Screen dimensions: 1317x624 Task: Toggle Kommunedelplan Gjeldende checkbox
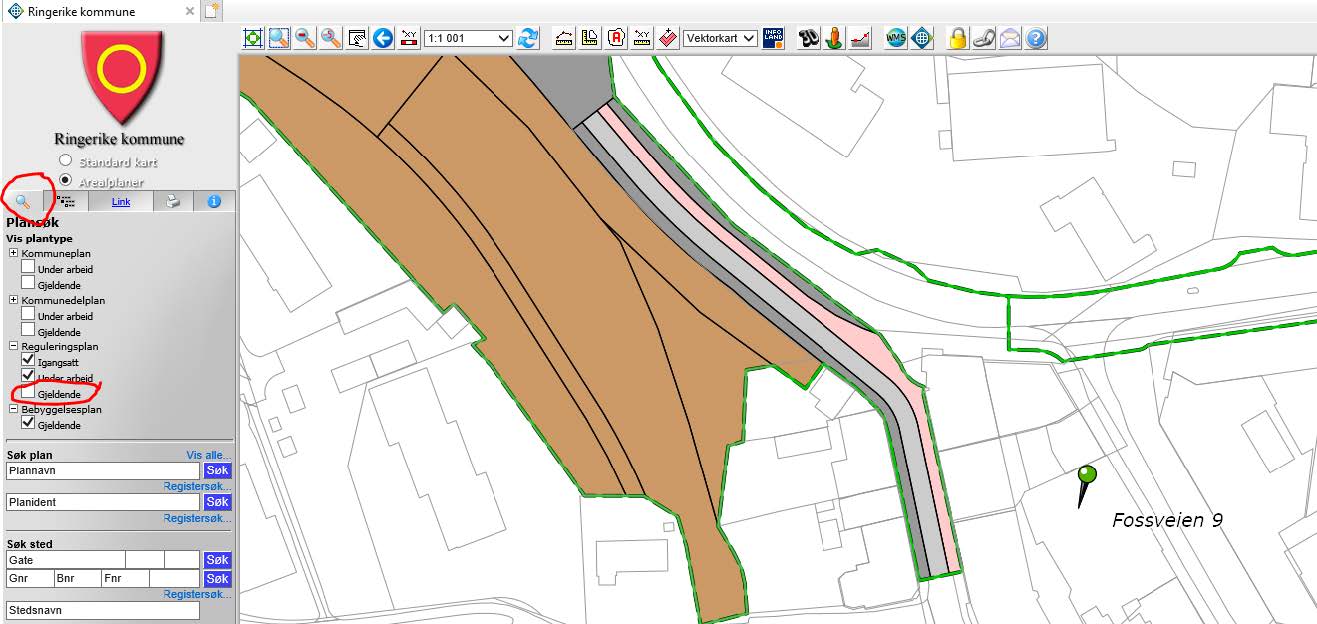coord(28,331)
